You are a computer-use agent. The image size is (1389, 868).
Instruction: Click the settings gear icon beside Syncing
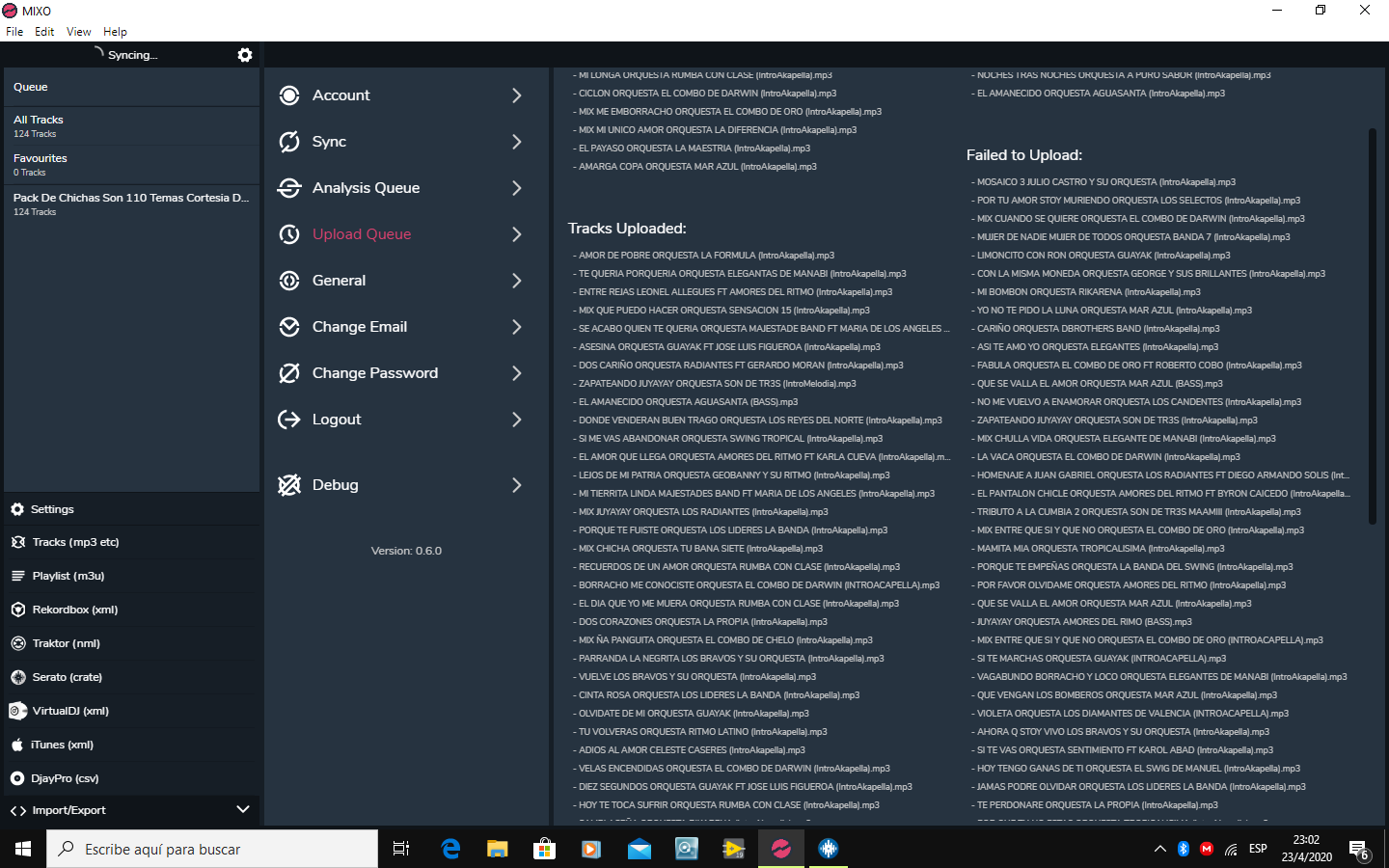245,55
